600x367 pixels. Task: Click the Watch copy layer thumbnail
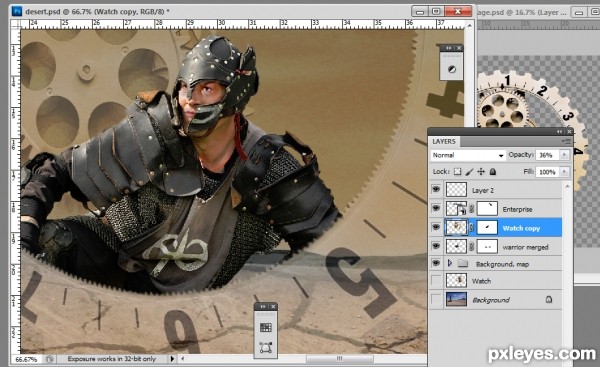tap(457, 227)
